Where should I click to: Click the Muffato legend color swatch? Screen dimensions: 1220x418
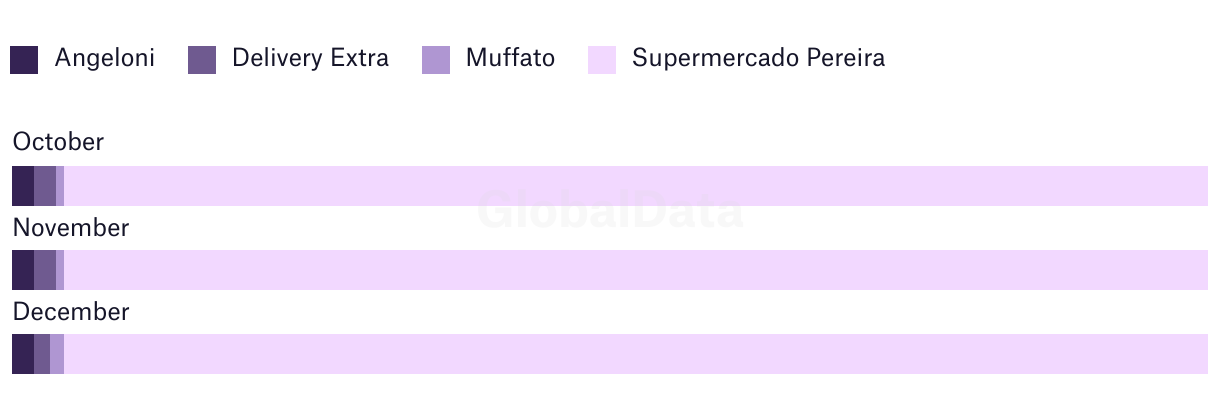click(x=436, y=60)
